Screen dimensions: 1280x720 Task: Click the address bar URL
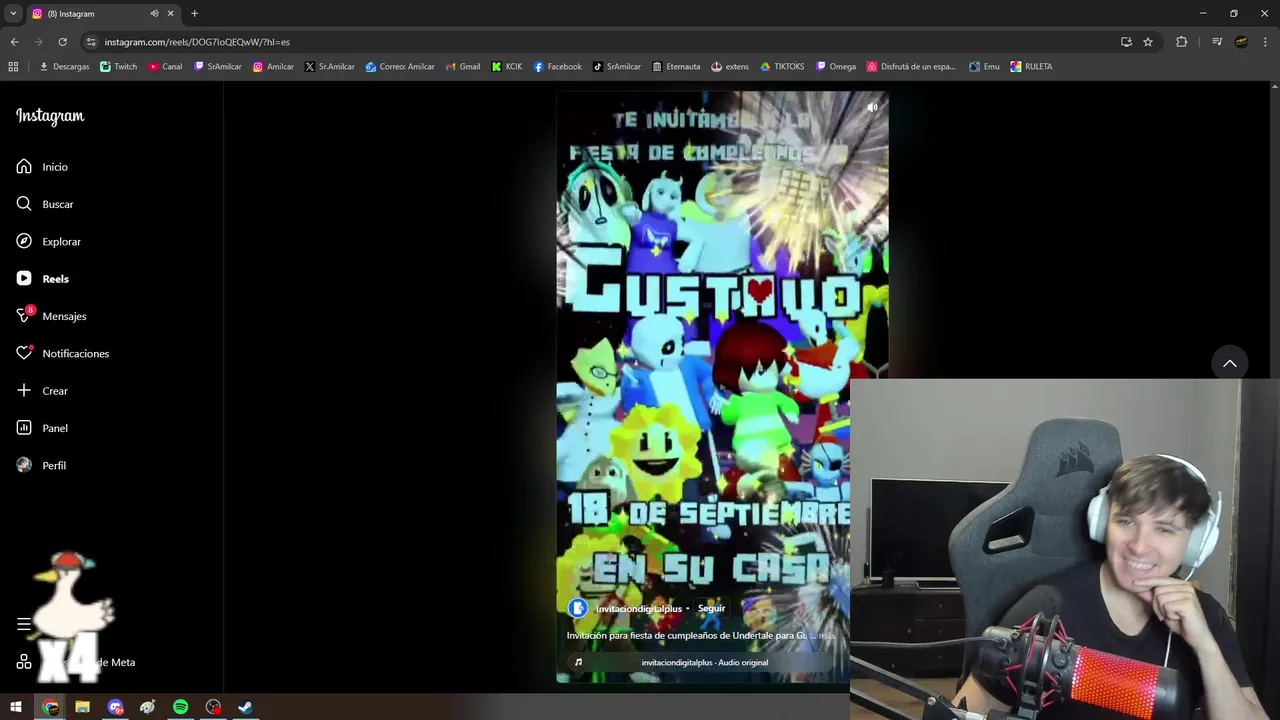coord(197,42)
